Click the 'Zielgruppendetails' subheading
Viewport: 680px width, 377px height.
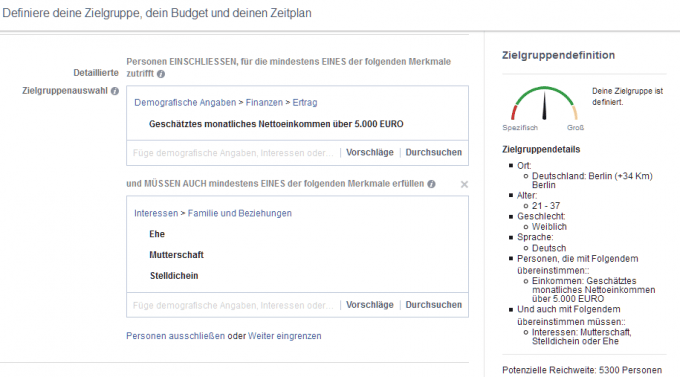(541, 149)
